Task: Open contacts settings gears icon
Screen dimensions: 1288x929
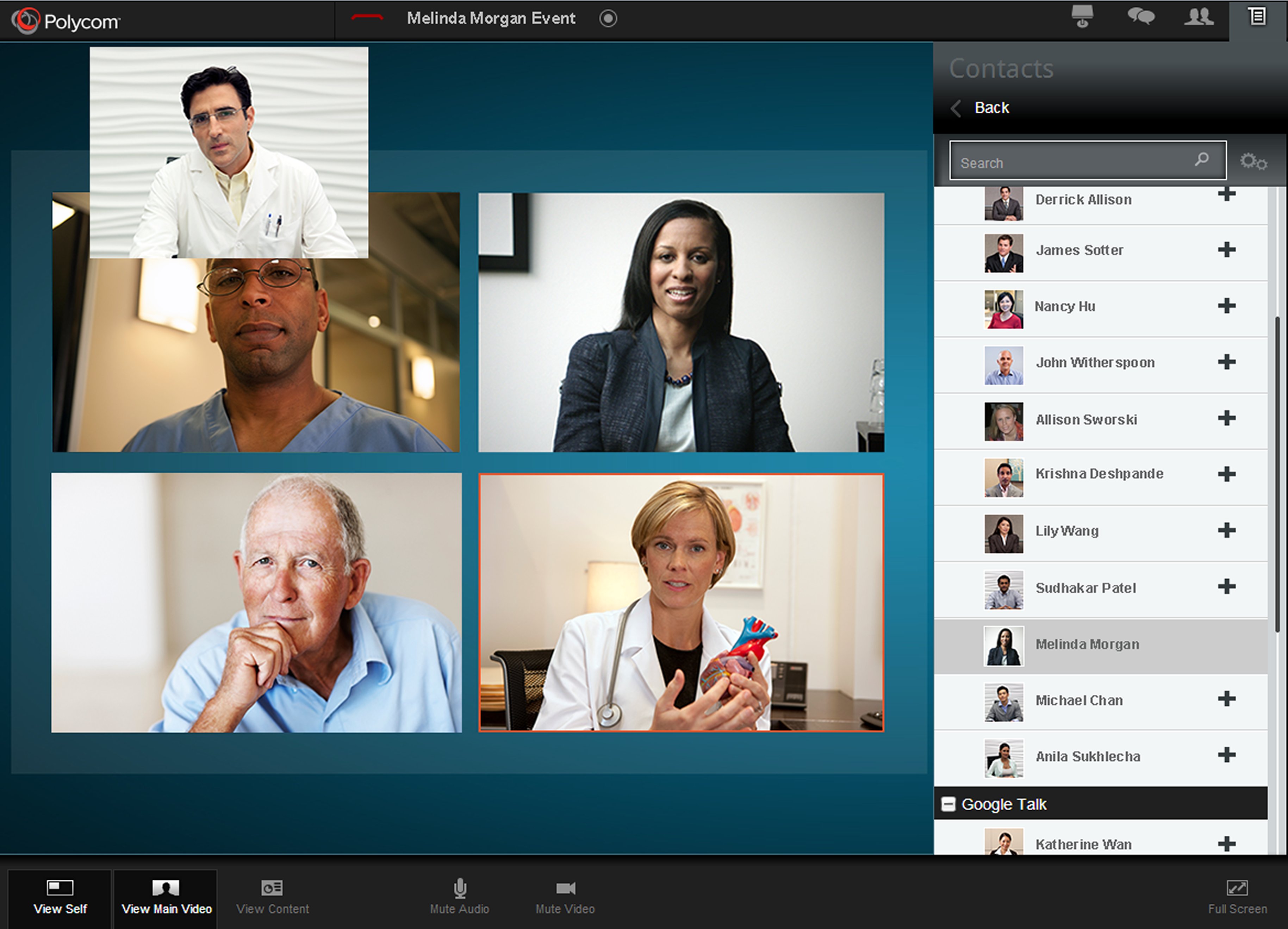Action: [x=1253, y=162]
